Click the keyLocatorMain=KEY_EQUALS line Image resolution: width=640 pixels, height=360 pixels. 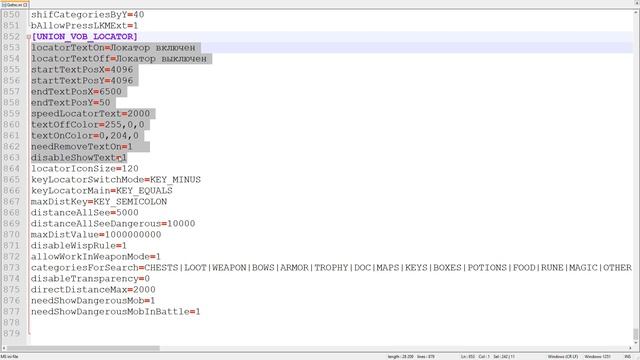(102, 191)
